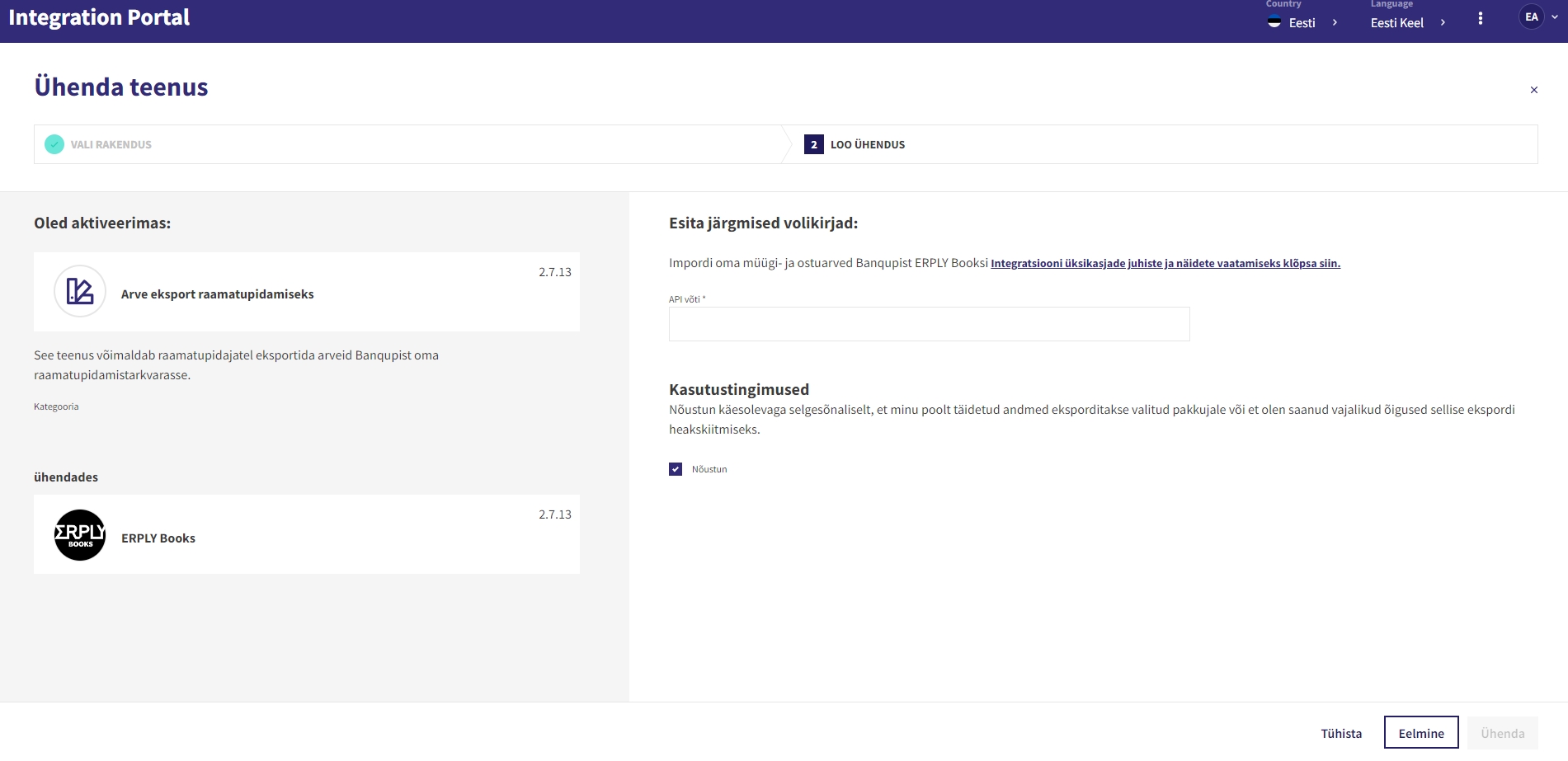Close the Ühenda teenus dialog
This screenshot has height=761, width=1568.
pyautogui.click(x=1534, y=90)
